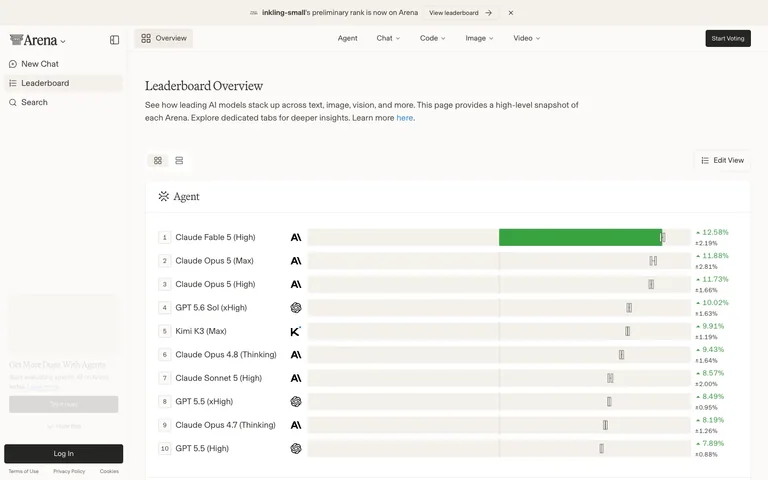Open the Cookies link
The height and width of the screenshot is (480, 768).
(109, 472)
